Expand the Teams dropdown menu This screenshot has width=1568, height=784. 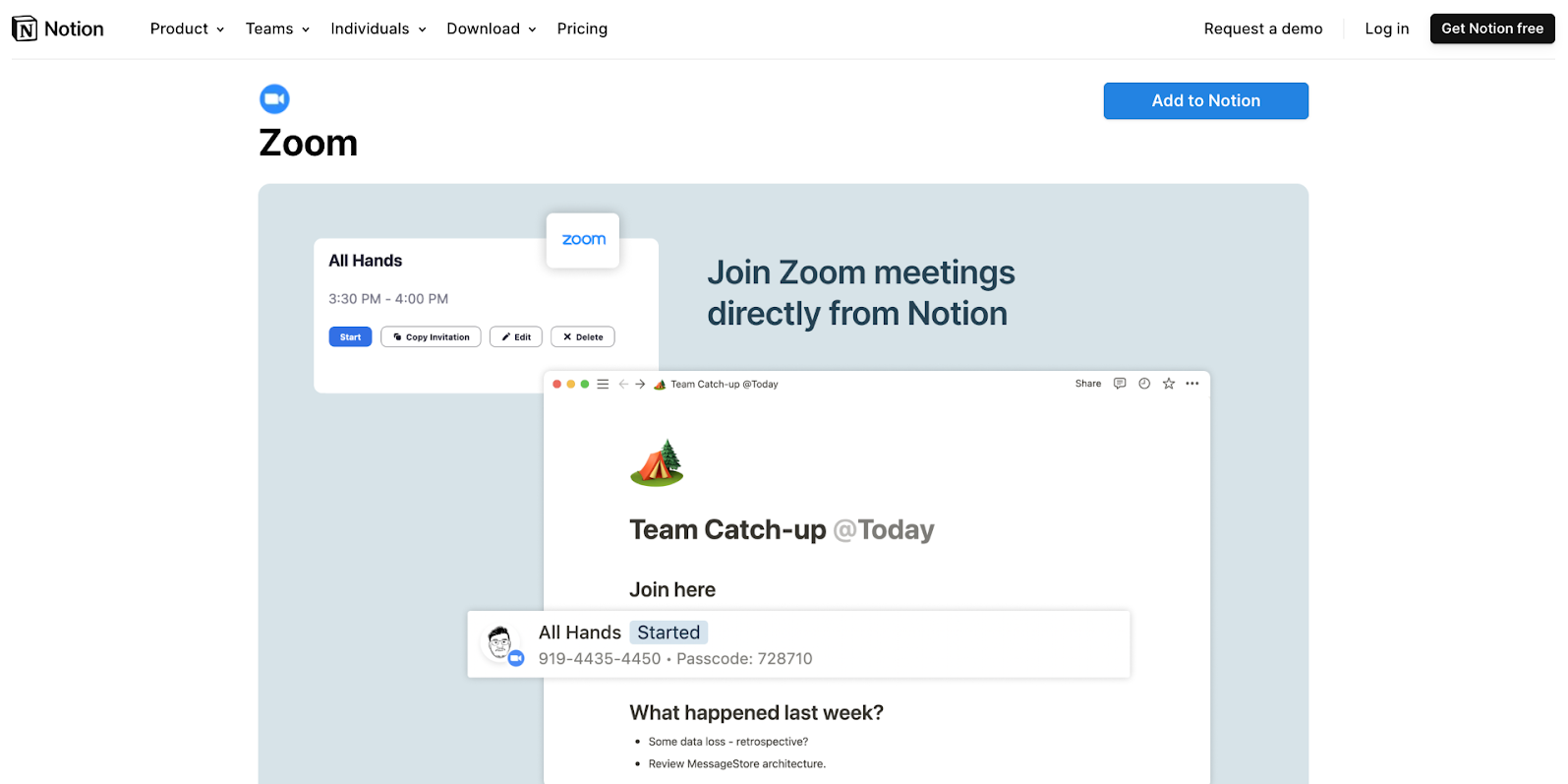(277, 29)
